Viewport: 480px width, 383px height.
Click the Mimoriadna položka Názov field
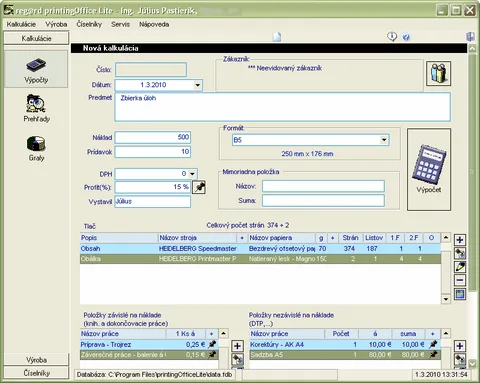(323, 186)
